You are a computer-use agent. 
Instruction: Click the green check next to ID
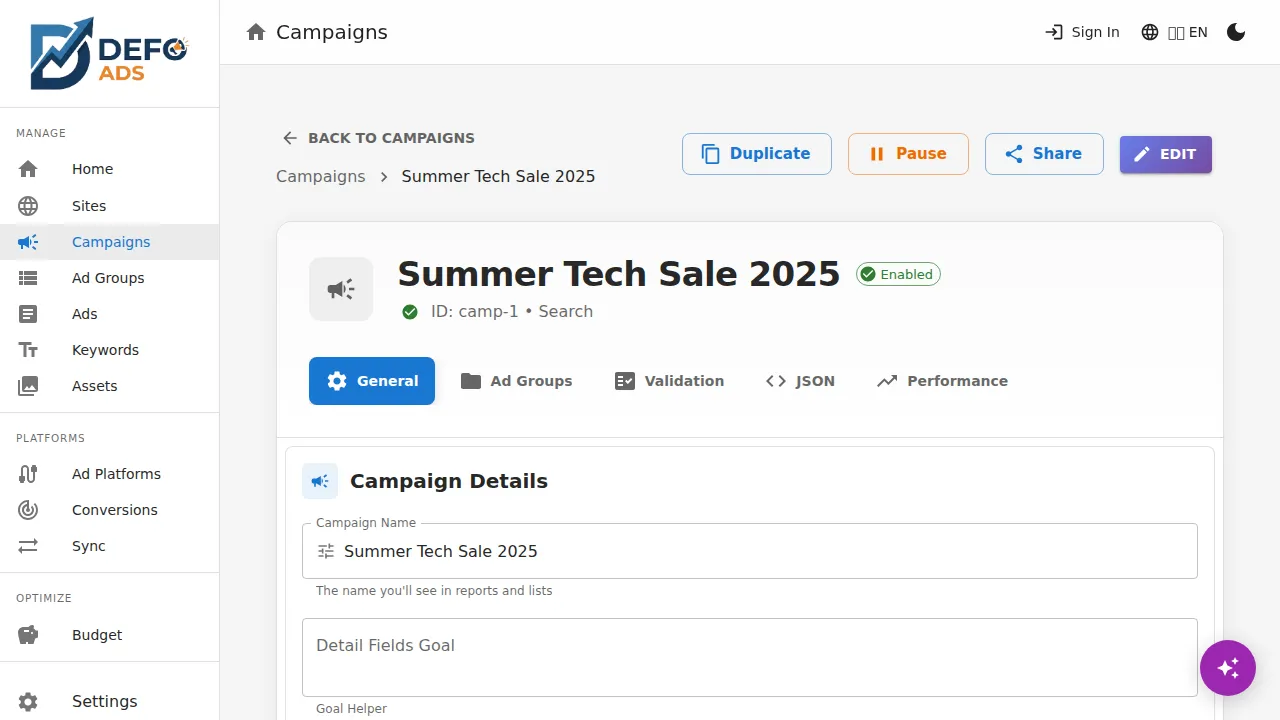410,312
